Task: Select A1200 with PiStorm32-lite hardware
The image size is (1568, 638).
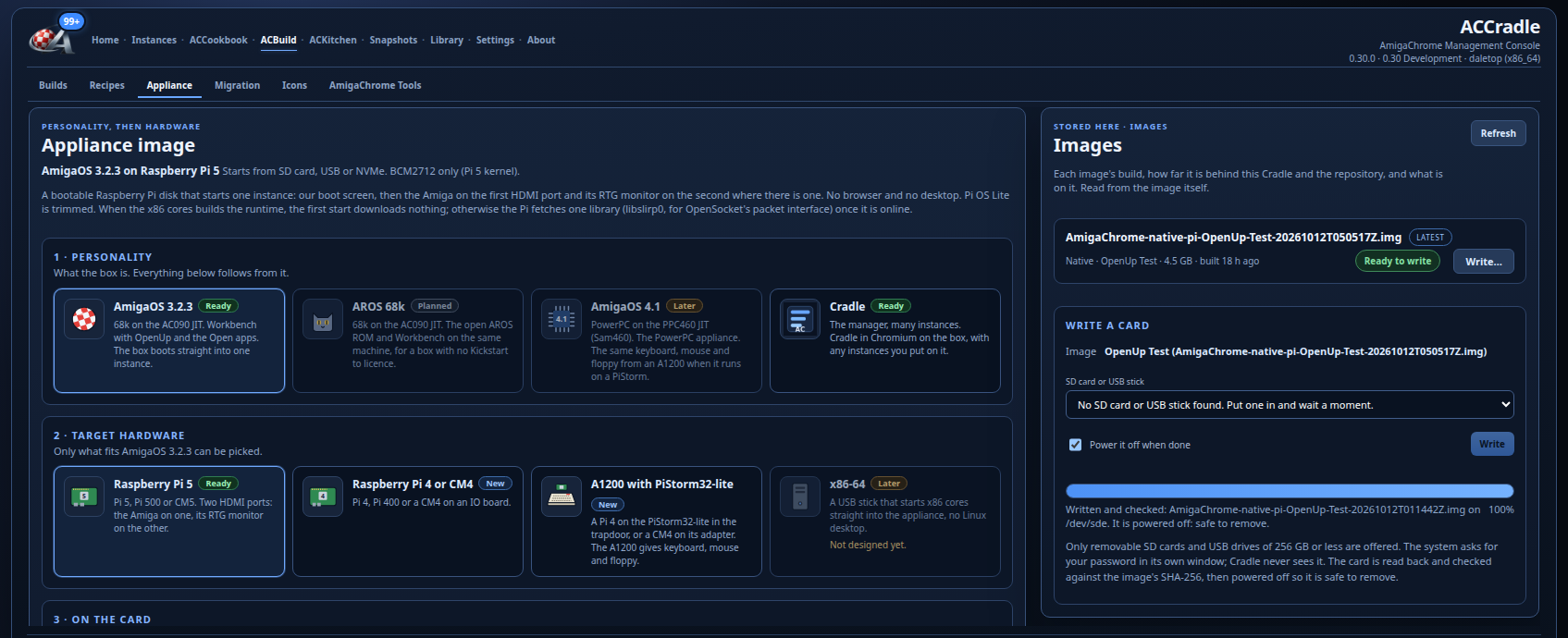Action: [x=647, y=521]
